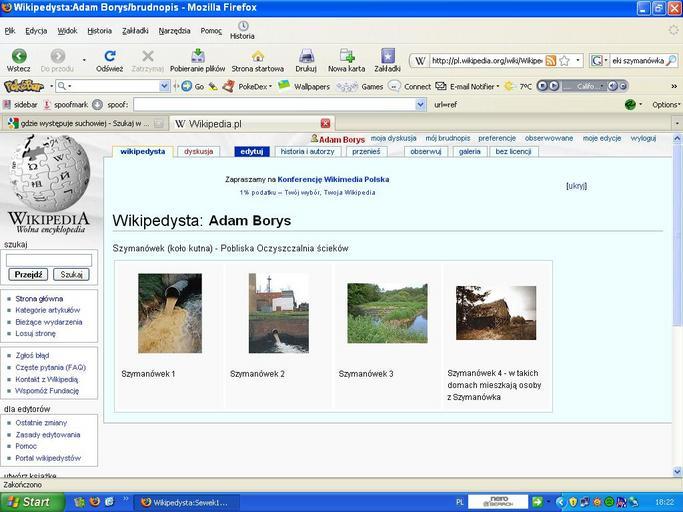Click the Wstecz back arrow icon
Viewport: 683px width, 512px height.
(x=18, y=56)
